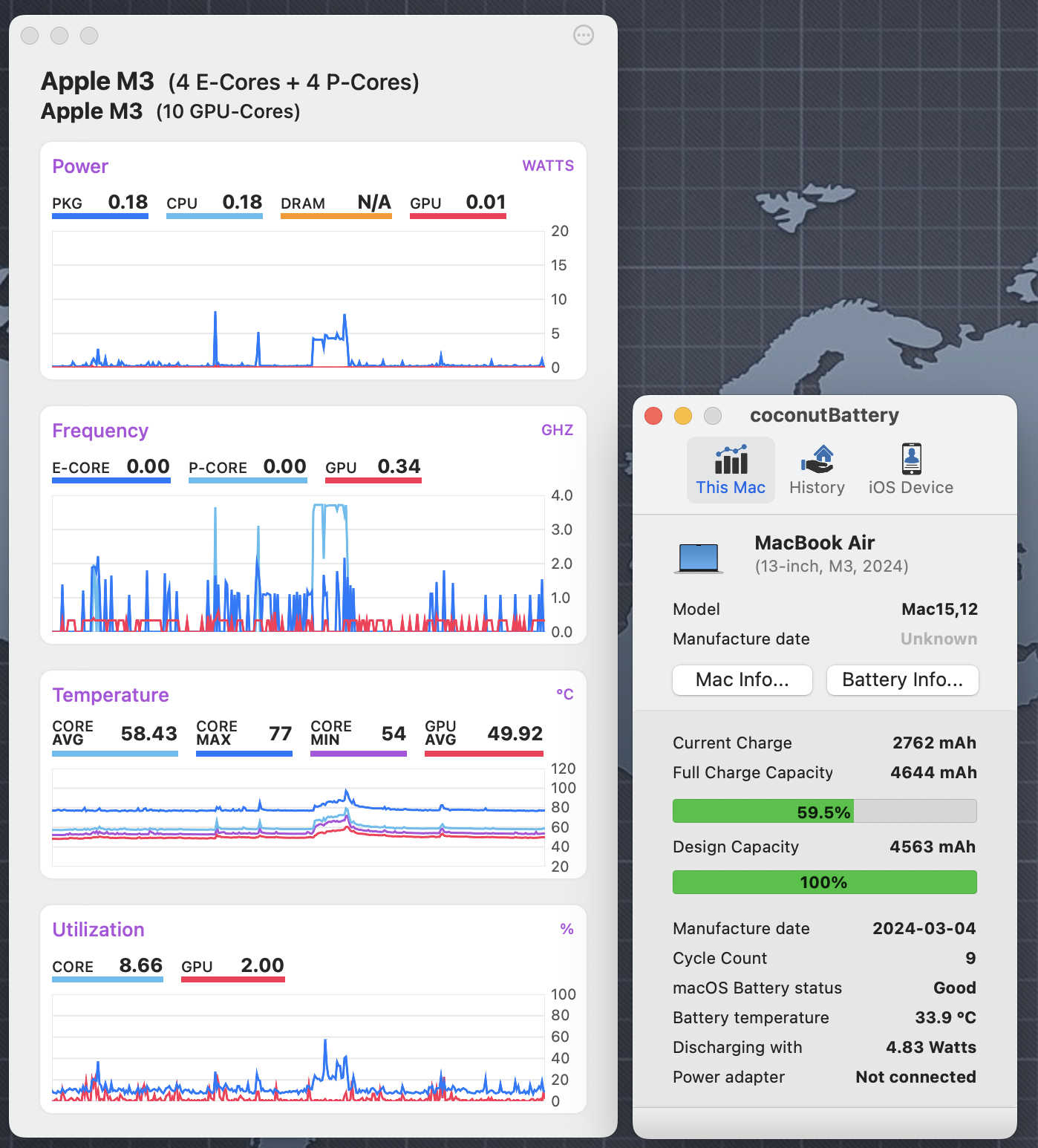This screenshot has width=1038, height=1148.
Task: Open the This Mac tab in coconutBattery
Action: 731,470
